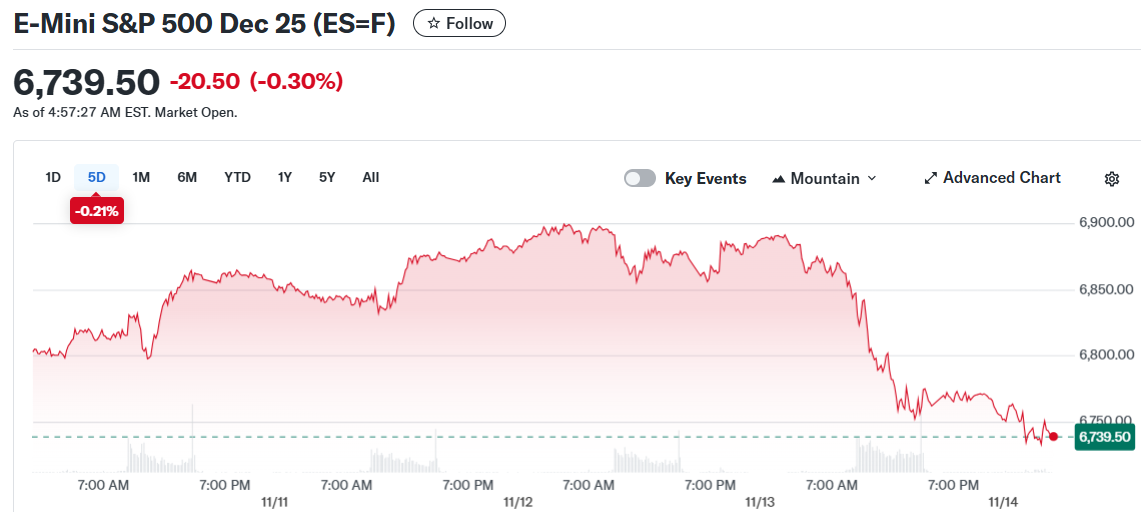The width and height of the screenshot is (1141, 512).
Task: Open chart settings gear icon
Action: (x=1111, y=179)
